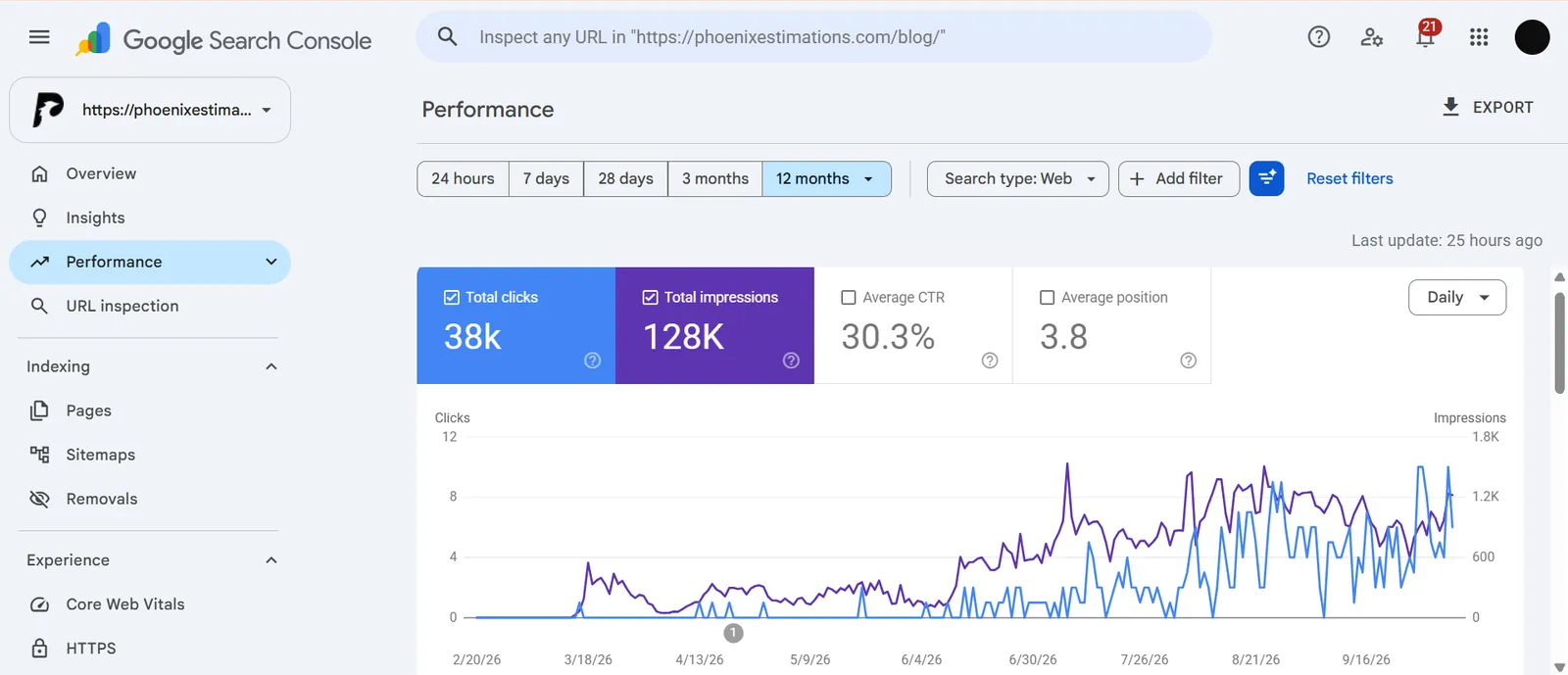Click the URL inspection magnifier icon
This screenshot has width=1568, height=675.
point(39,306)
